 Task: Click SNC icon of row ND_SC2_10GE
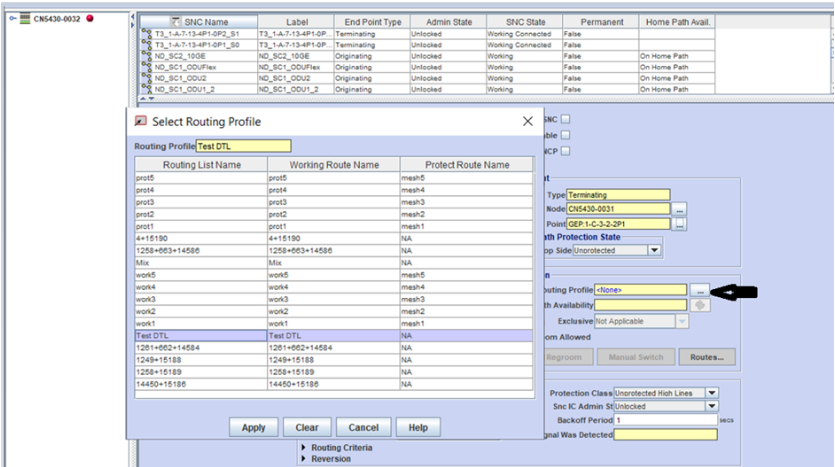pyautogui.click(x=146, y=56)
